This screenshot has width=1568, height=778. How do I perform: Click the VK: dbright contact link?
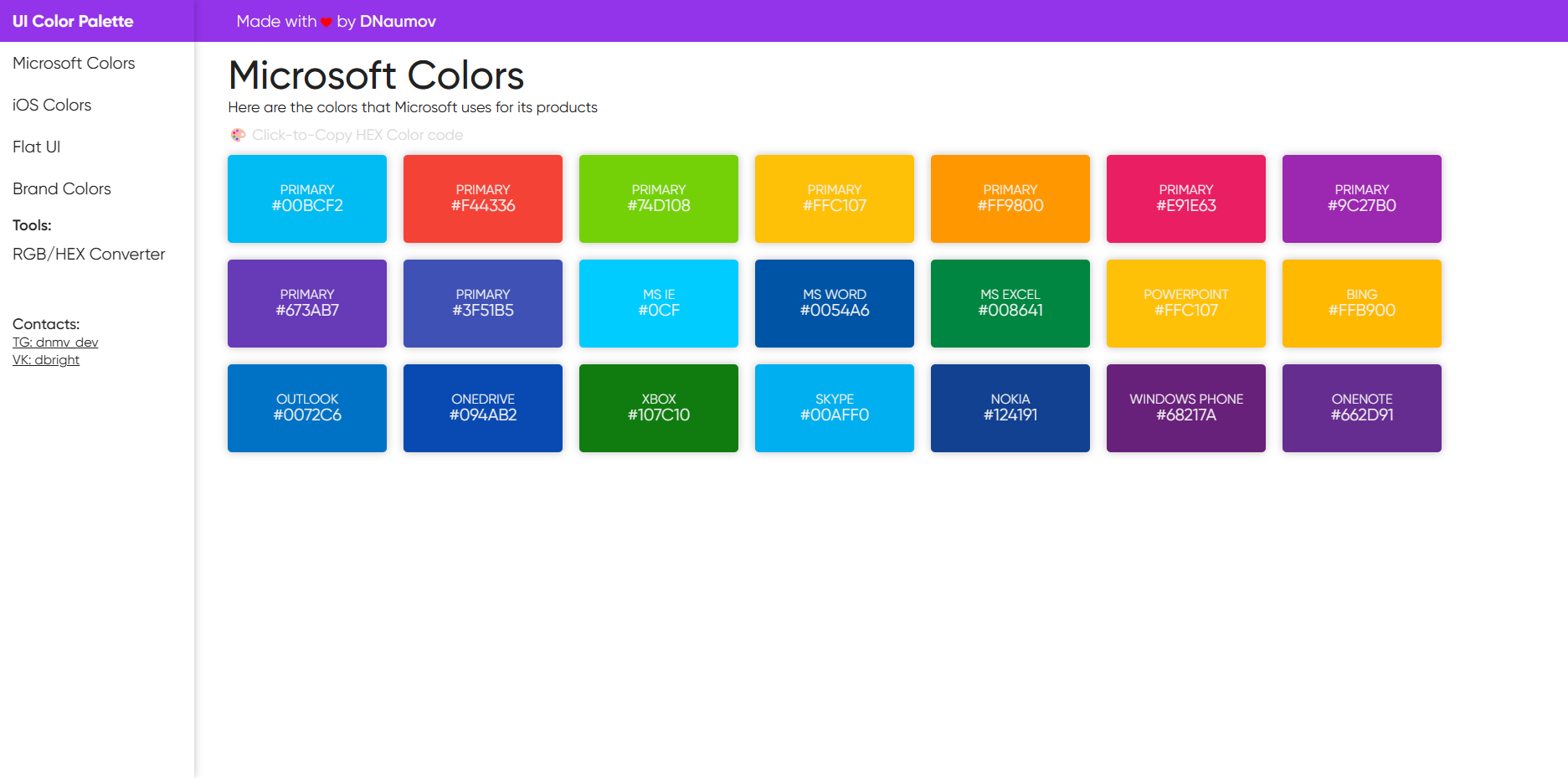(46, 359)
